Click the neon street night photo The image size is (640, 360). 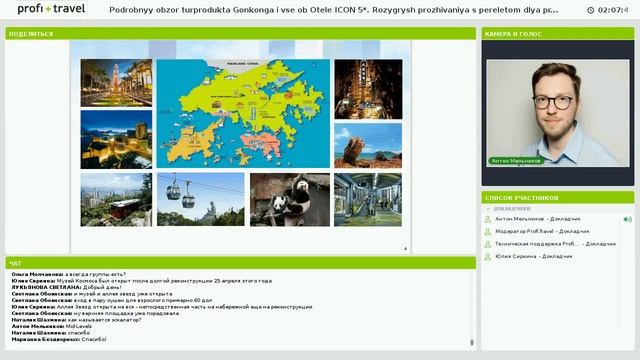pos(368,89)
